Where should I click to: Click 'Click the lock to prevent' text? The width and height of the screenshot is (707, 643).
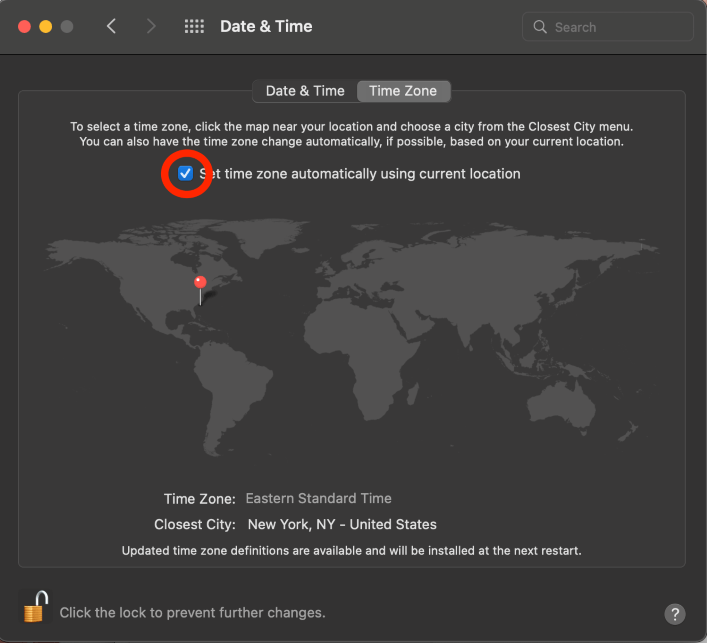[193, 613]
